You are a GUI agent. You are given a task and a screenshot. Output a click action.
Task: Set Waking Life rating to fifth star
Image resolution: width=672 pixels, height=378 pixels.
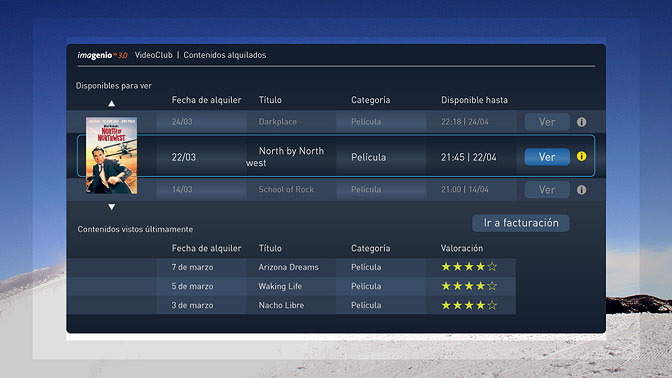492,286
